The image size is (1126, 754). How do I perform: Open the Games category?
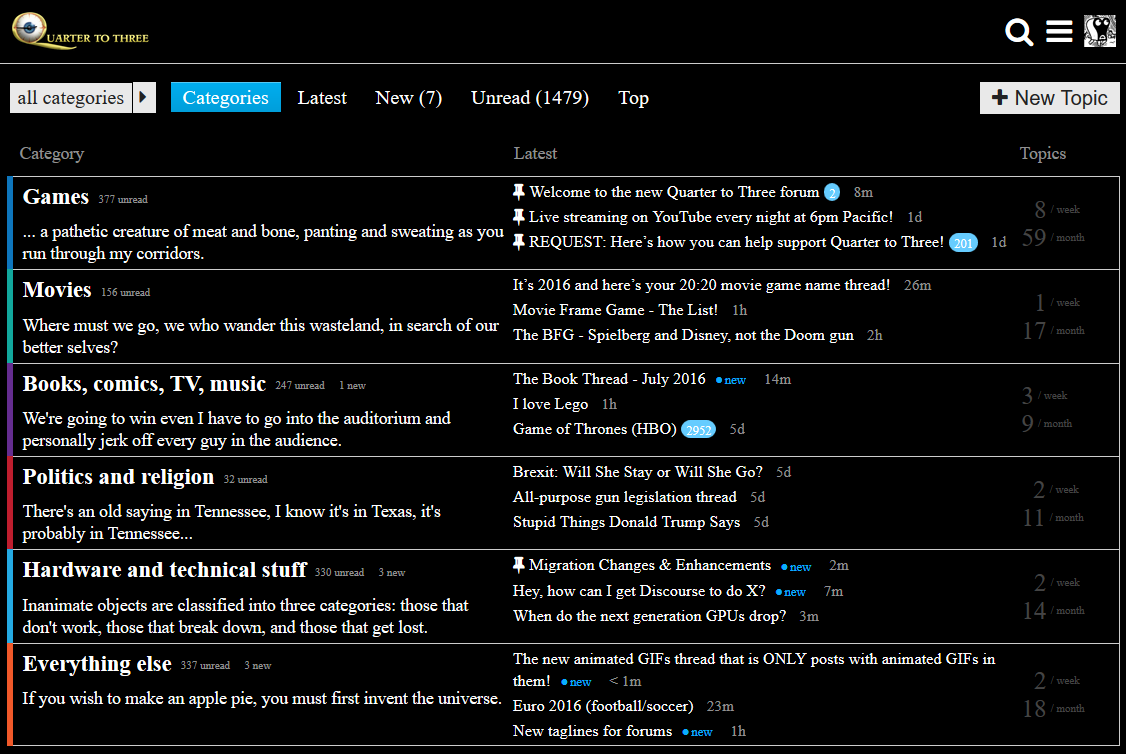(x=56, y=197)
